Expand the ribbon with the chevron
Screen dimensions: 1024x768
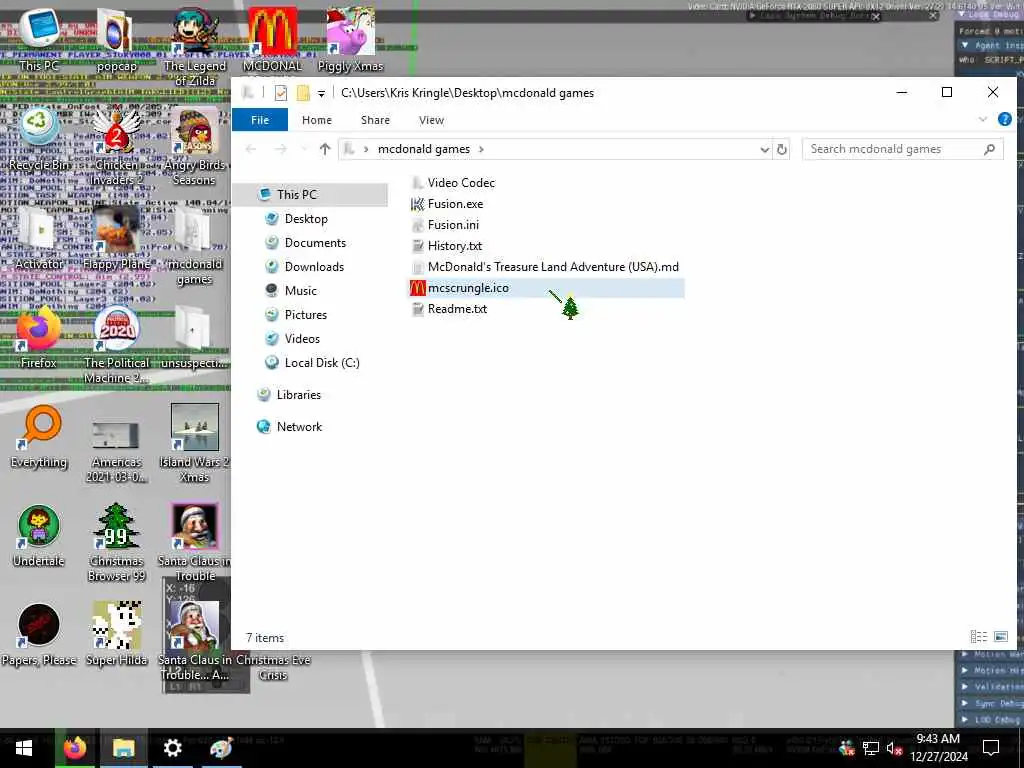(x=983, y=120)
